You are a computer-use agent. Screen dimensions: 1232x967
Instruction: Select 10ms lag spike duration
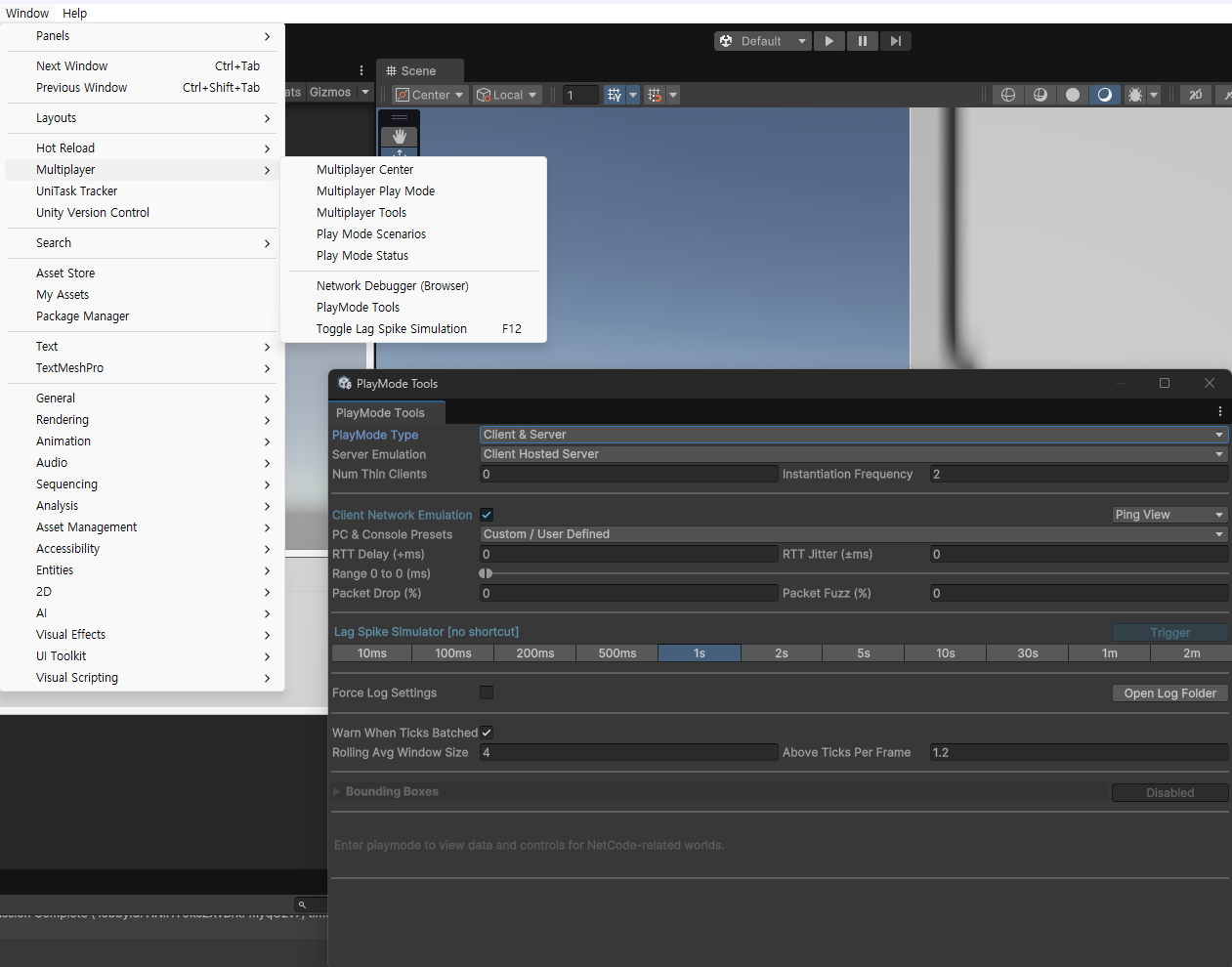tap(371, 653)
